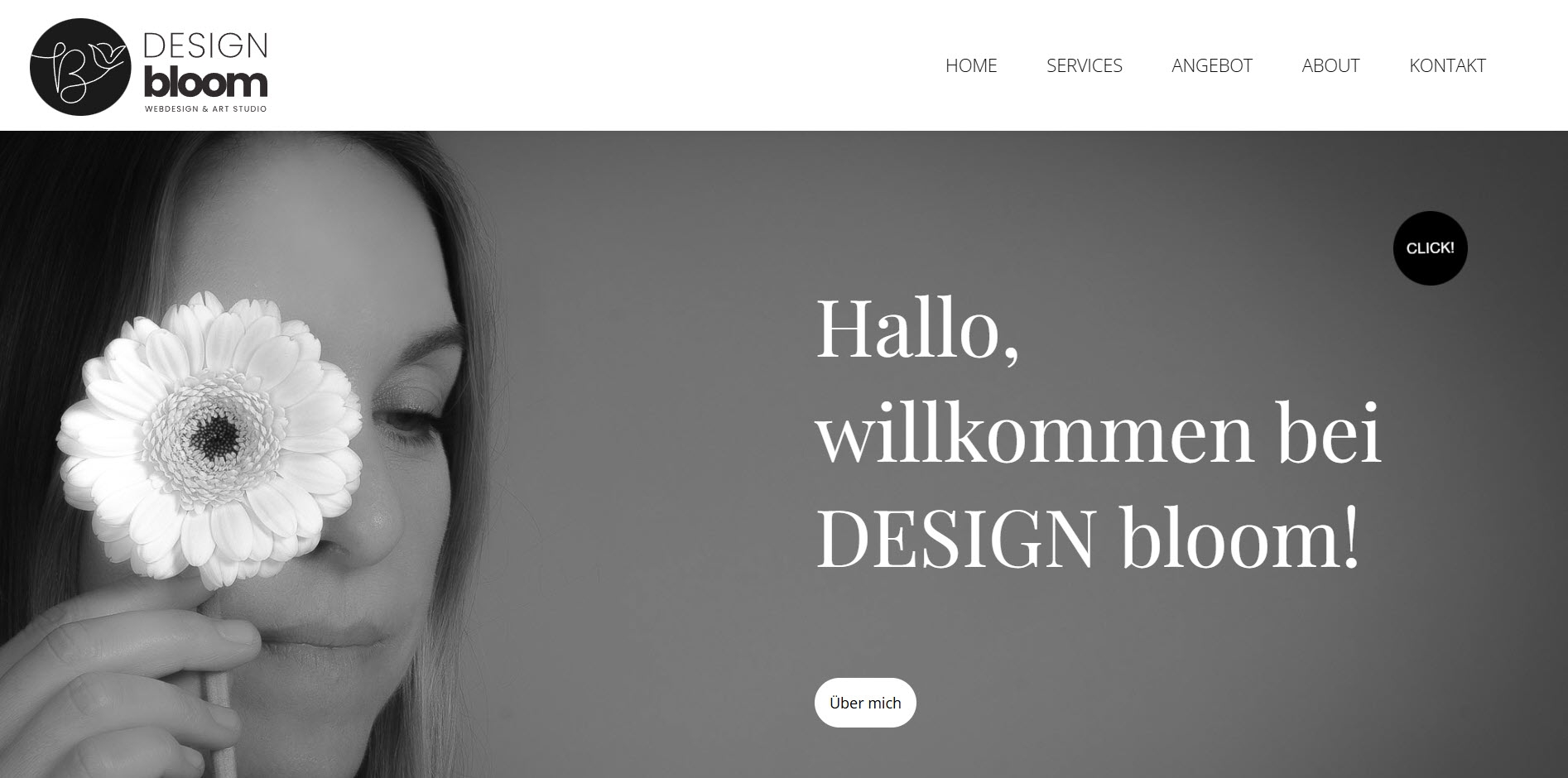Click the willkommen bei heading line

(1099, 433)
